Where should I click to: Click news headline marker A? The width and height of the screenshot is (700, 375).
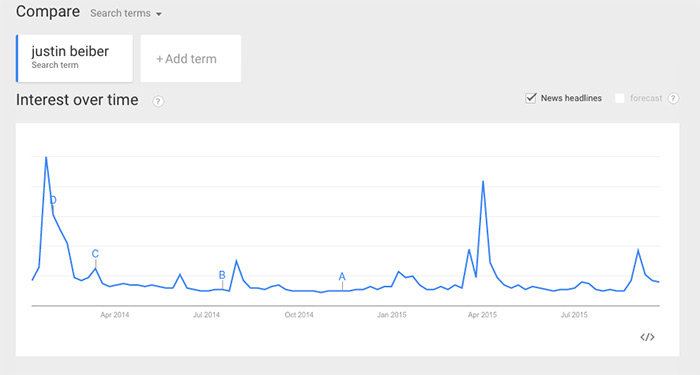[x=342, y=277]
